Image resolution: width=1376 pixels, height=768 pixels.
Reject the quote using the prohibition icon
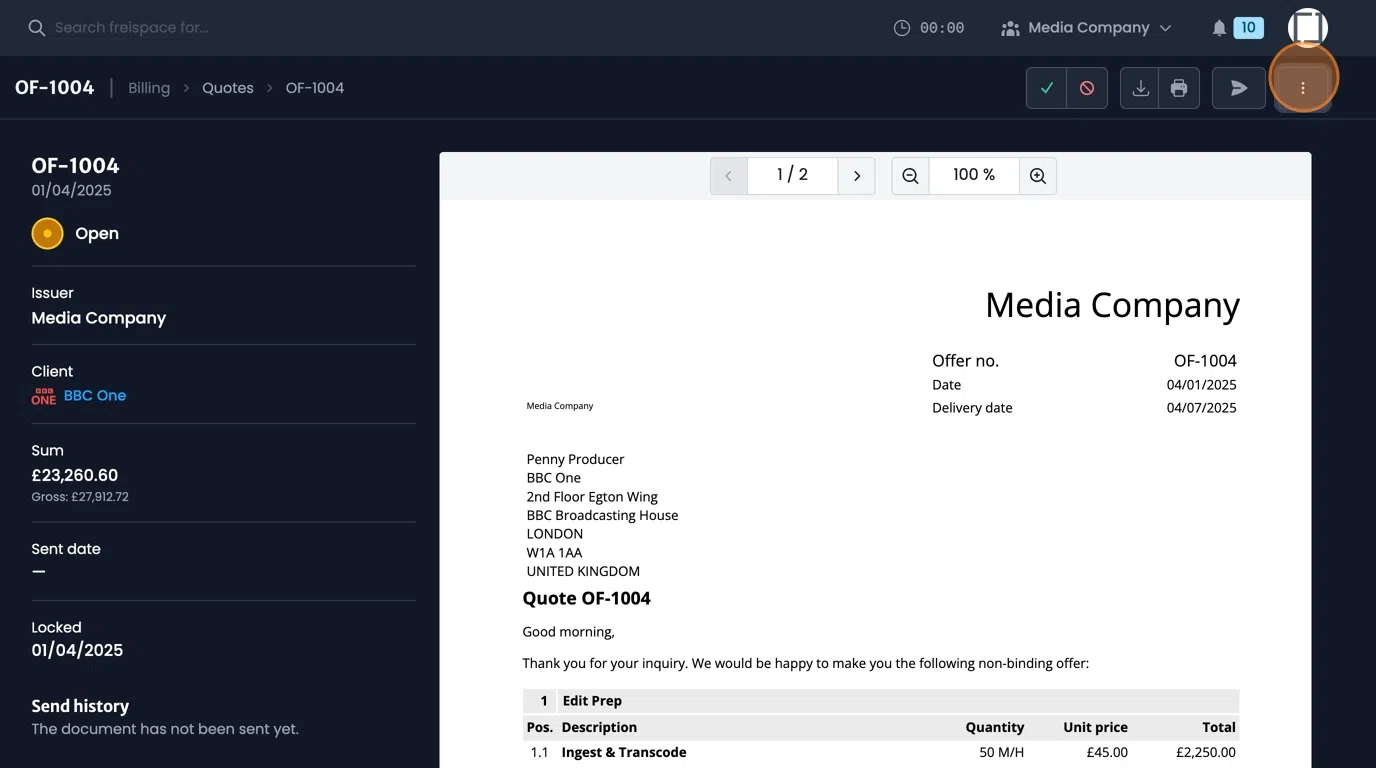point(1086,88)
